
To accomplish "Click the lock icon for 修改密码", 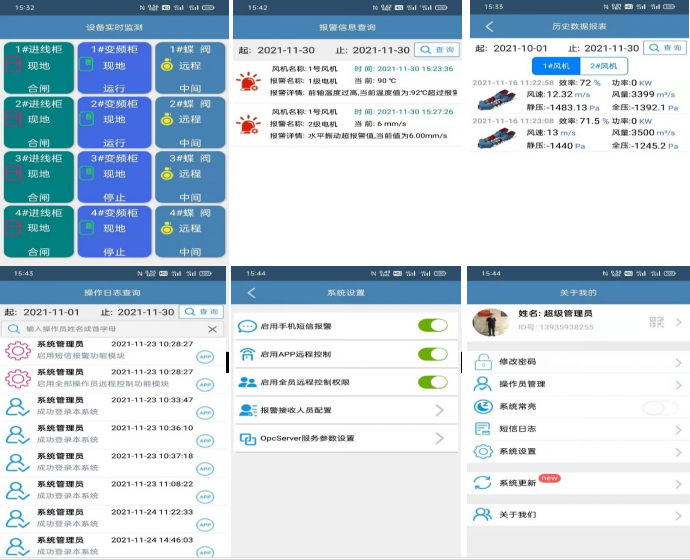I will pos(483,361).
